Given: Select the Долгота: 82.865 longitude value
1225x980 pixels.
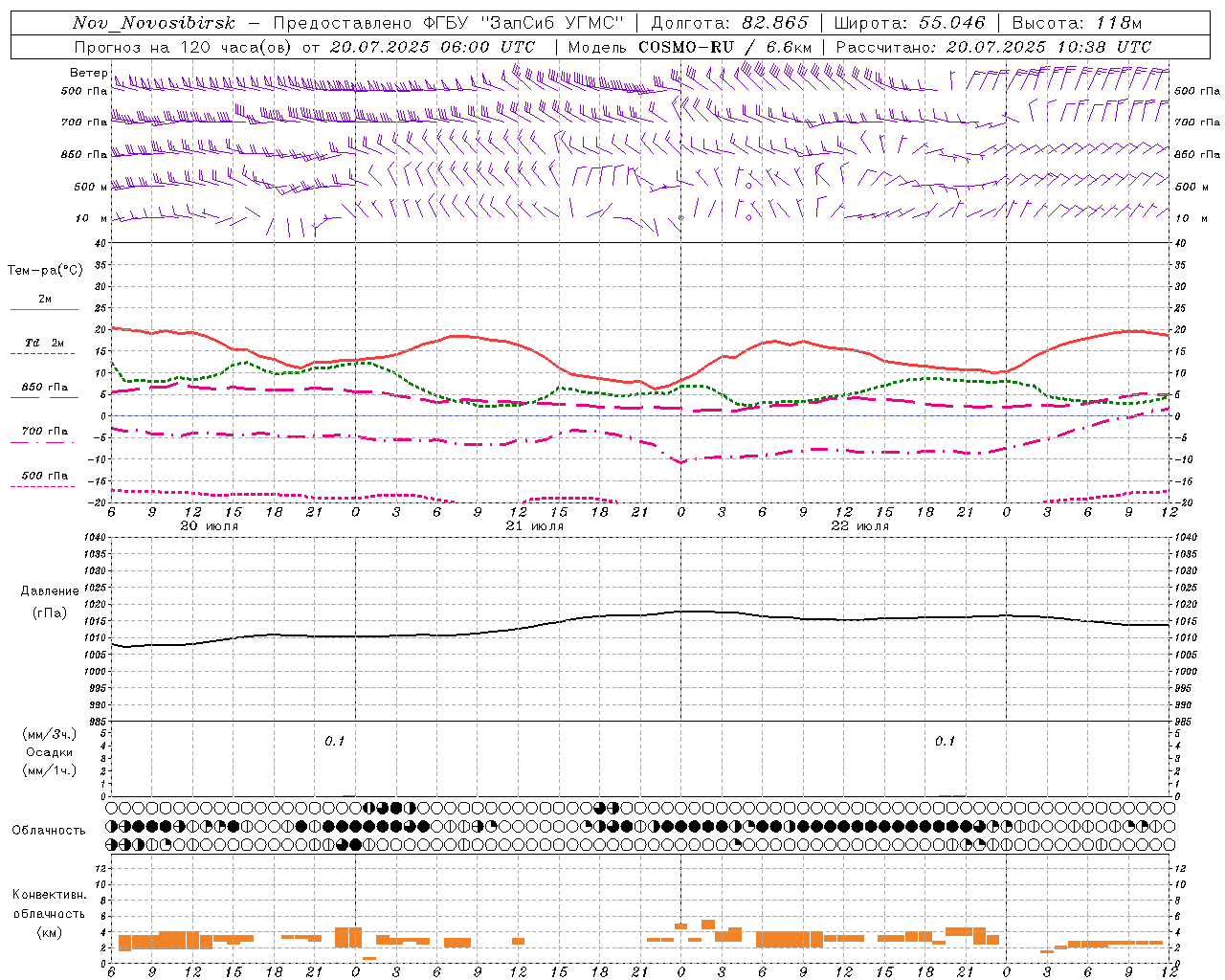Looking at the screenshot, I should point(729,23).
